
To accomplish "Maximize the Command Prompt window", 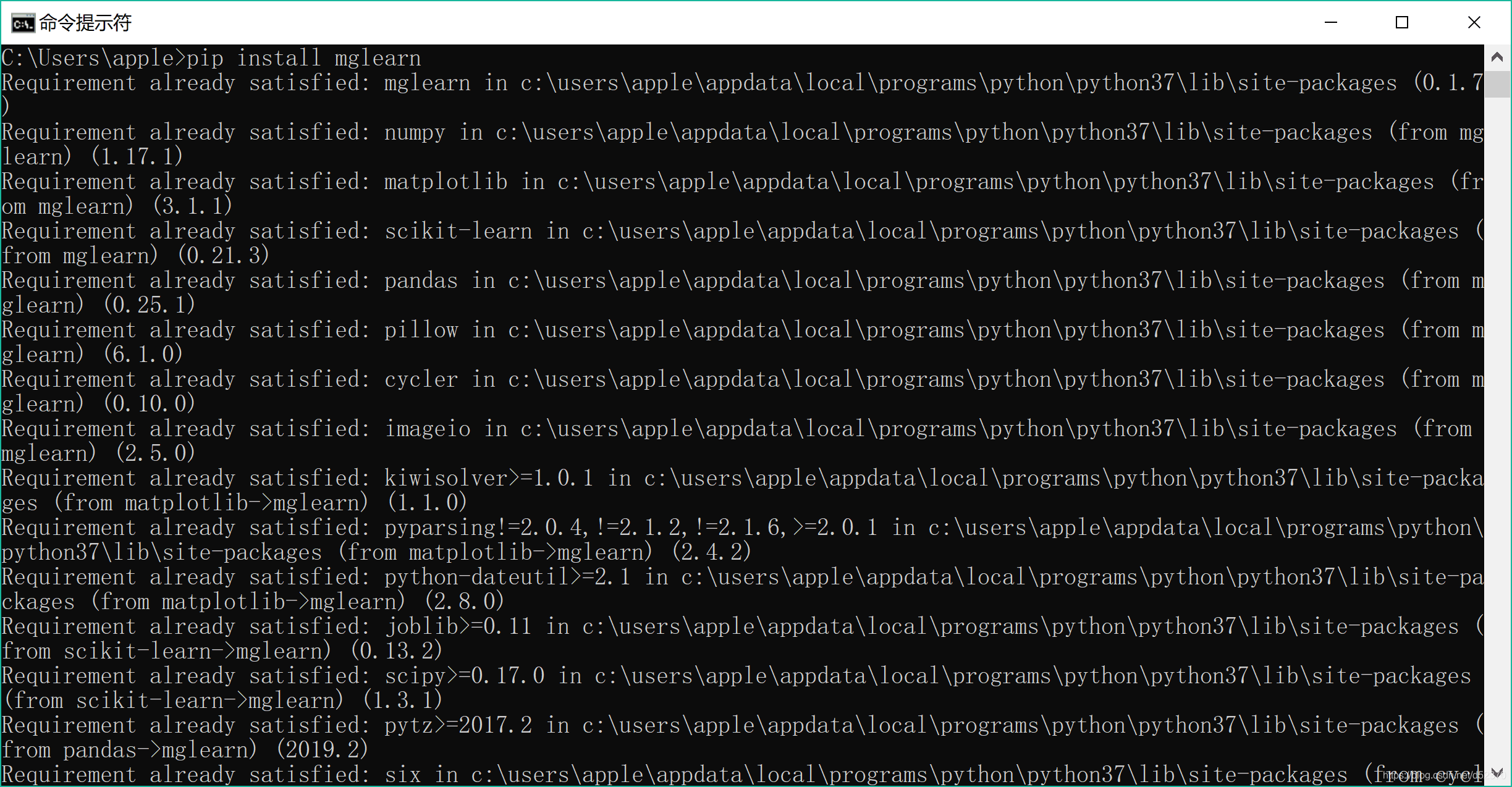I will coord(1402,23).
